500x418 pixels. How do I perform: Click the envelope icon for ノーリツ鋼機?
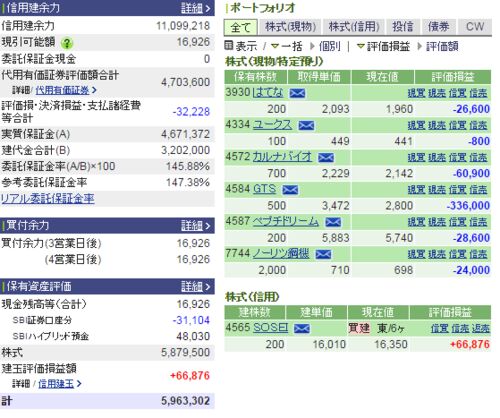coord(323,254)
